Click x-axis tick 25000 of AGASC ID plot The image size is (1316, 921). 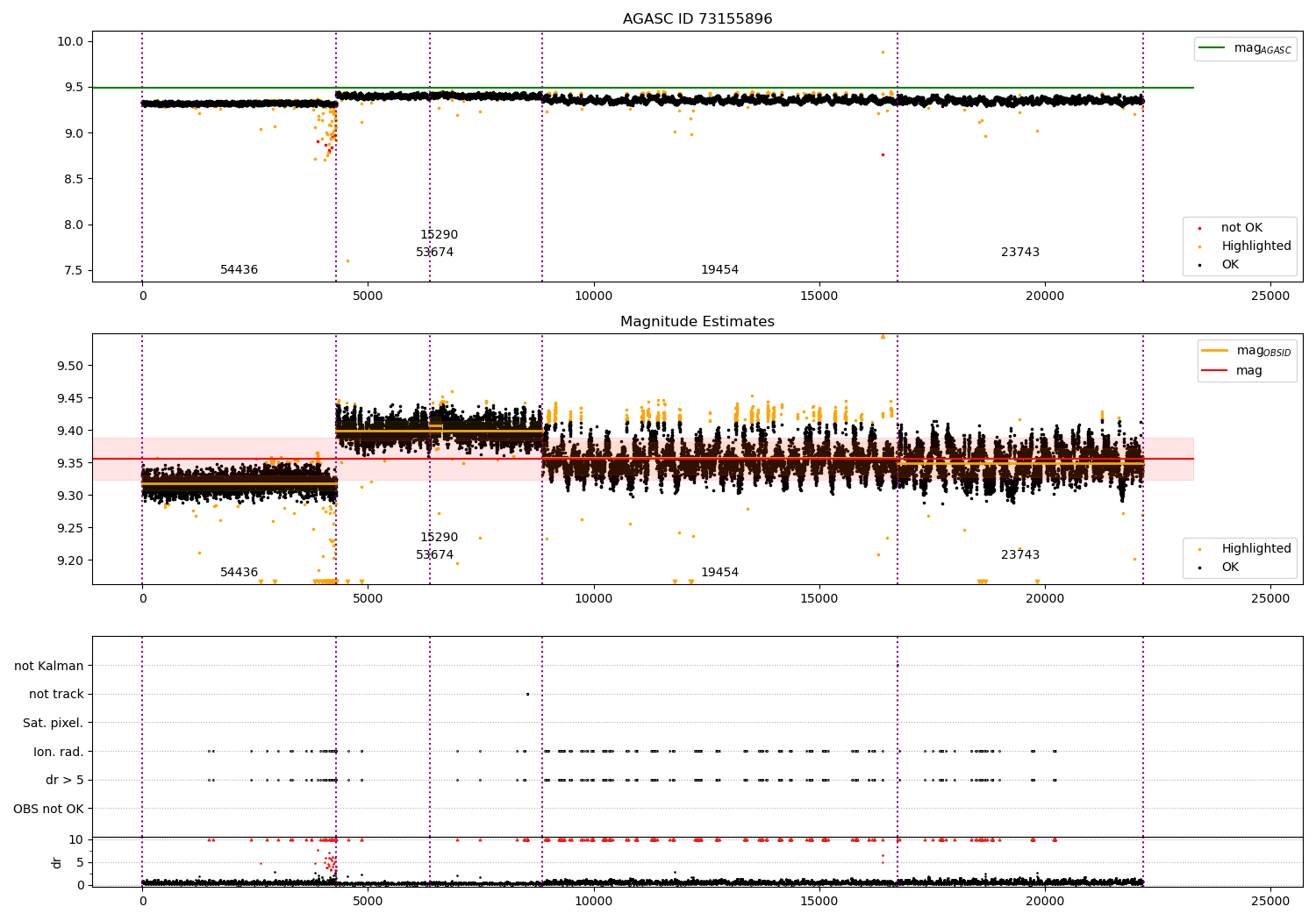[x=1270, y=296]
